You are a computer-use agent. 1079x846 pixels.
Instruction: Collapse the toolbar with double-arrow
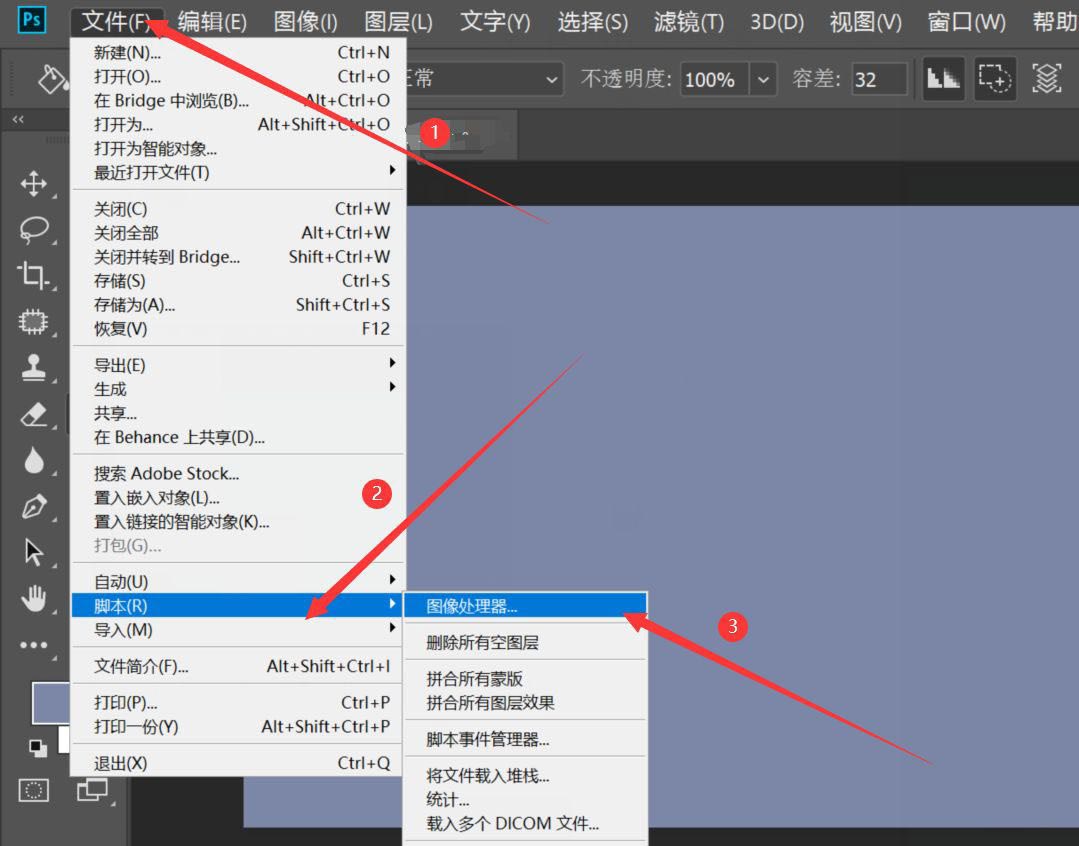18,119
